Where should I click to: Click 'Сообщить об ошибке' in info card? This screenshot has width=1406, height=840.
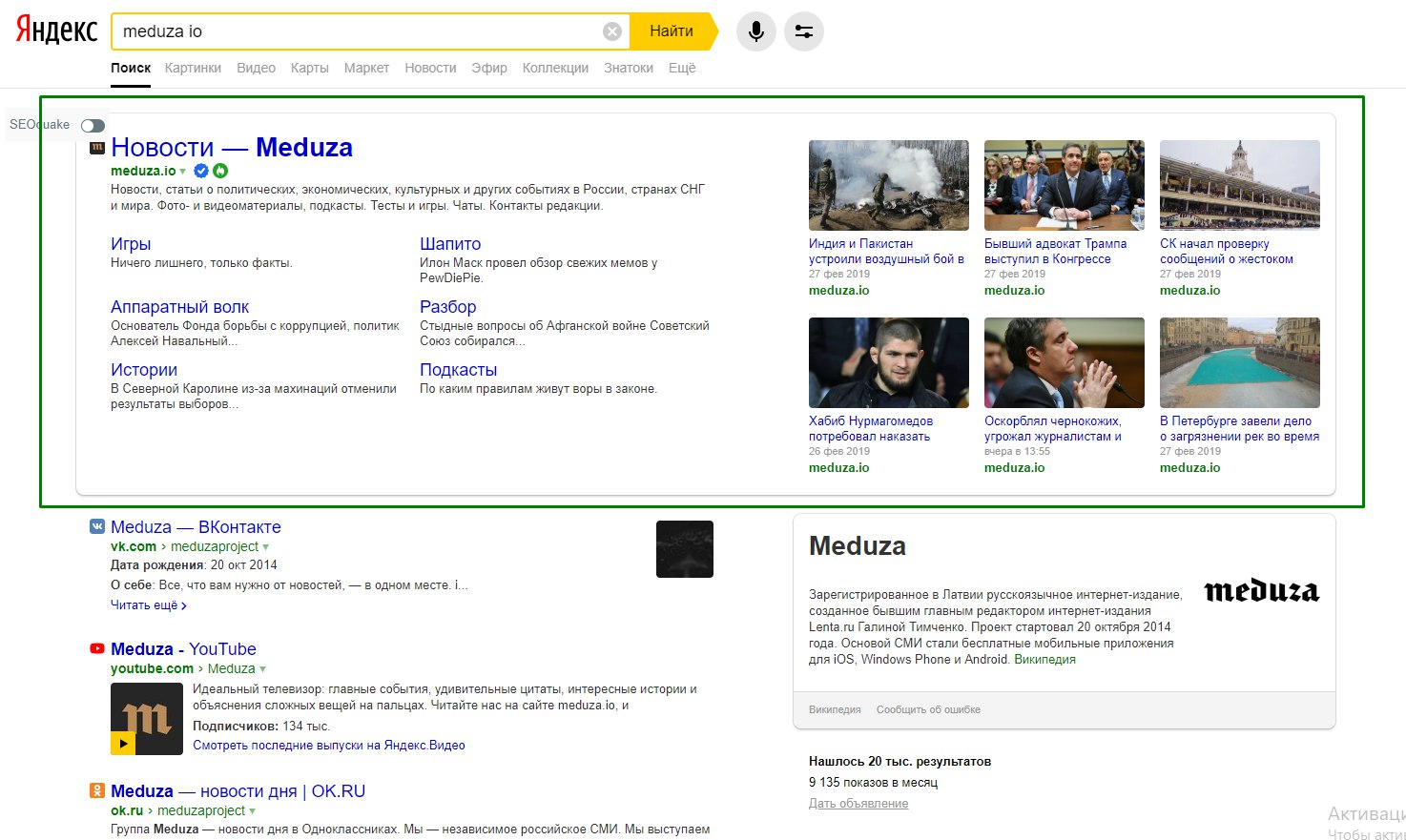928,709
